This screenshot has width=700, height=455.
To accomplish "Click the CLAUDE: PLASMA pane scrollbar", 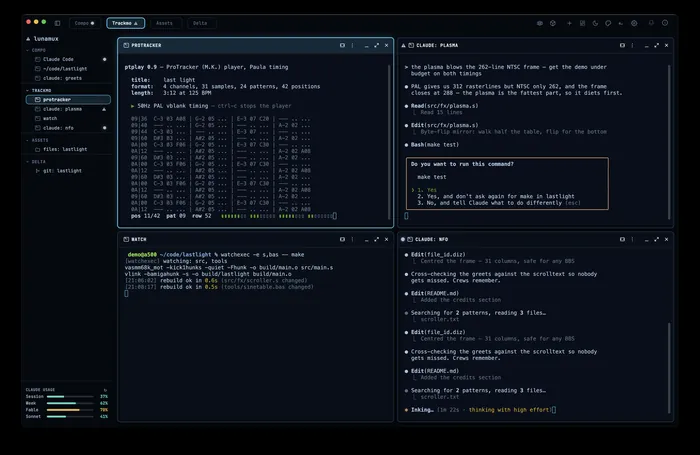I will [x=669, y=142].
